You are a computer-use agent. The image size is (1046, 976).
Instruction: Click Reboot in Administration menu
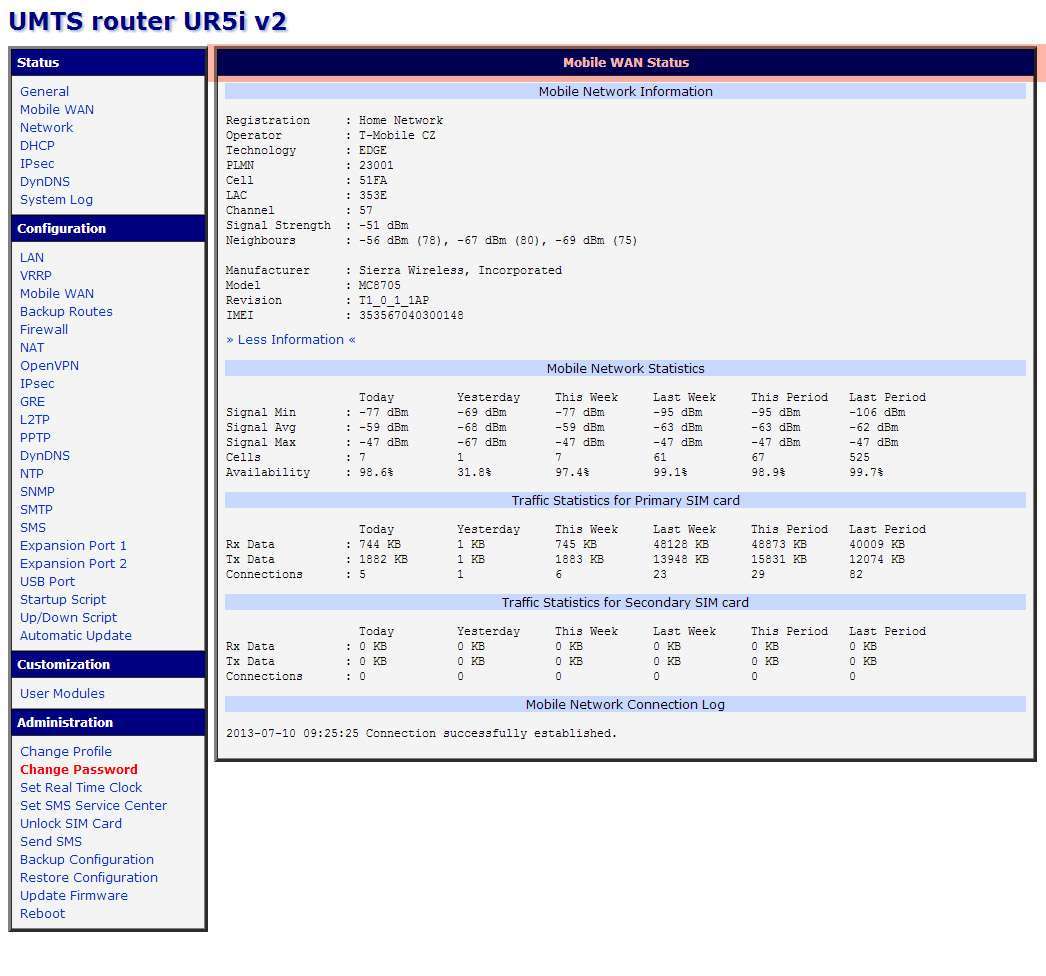click(42, 914)
